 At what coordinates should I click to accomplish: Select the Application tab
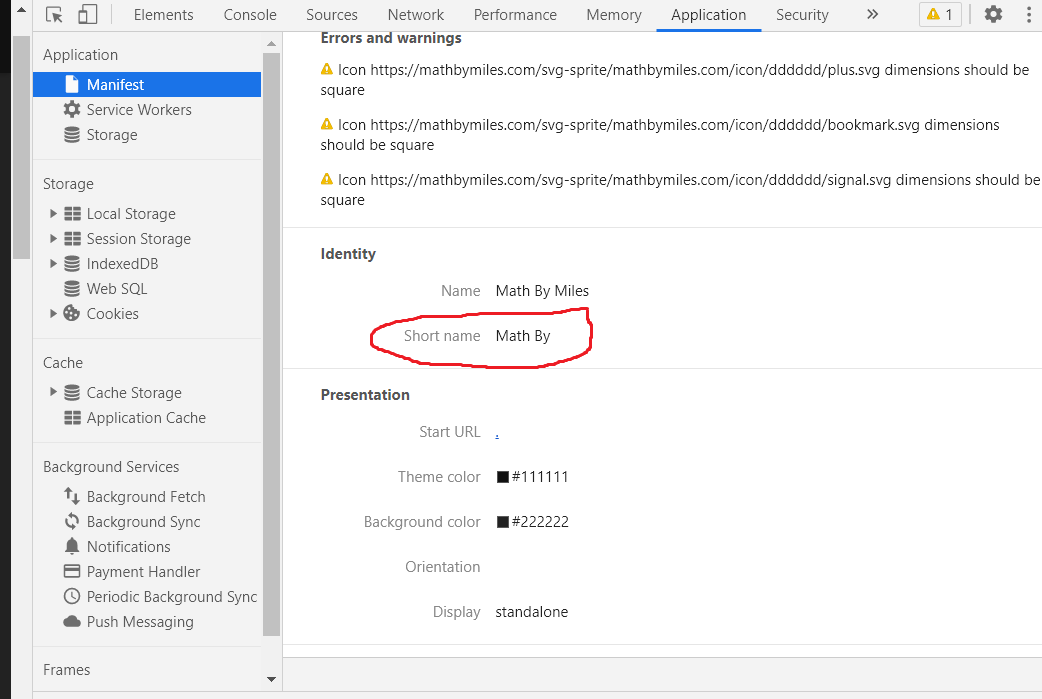click(x=708, y=15)
